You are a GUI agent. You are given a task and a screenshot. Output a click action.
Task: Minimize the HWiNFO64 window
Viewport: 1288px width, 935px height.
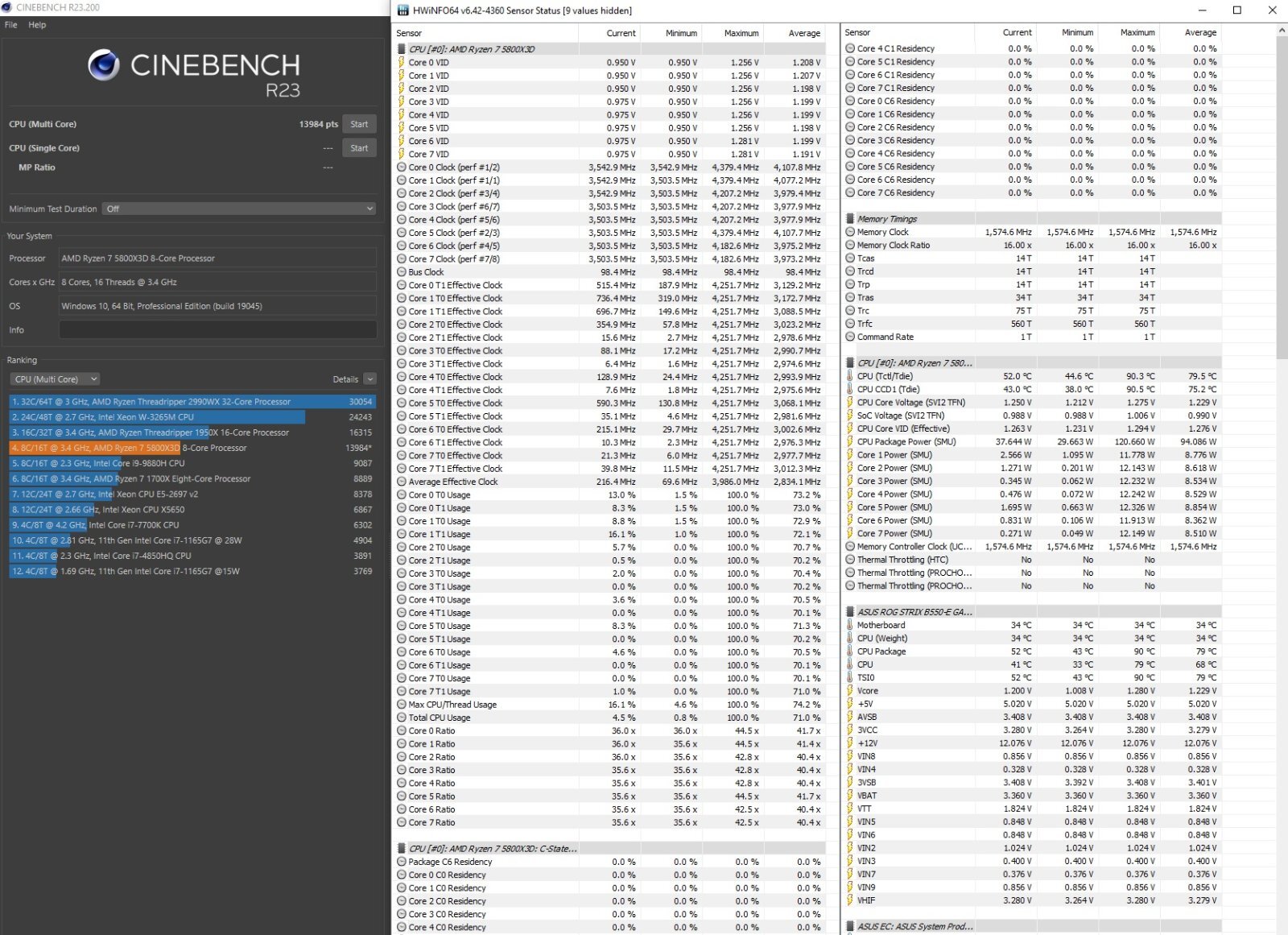point(1202,10)
